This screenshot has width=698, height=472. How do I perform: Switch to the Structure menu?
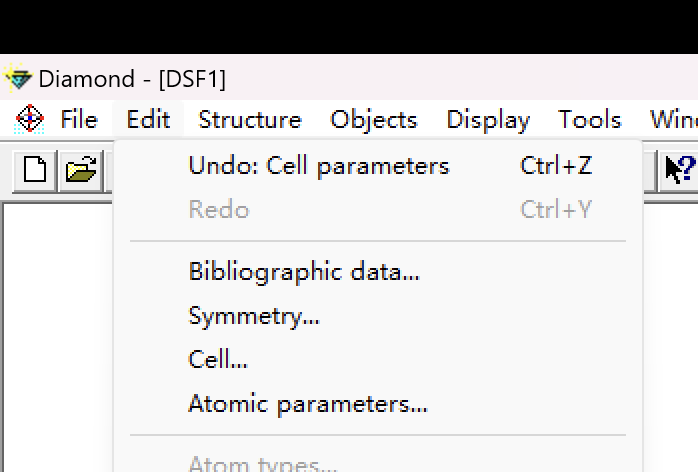pos(249,119)
